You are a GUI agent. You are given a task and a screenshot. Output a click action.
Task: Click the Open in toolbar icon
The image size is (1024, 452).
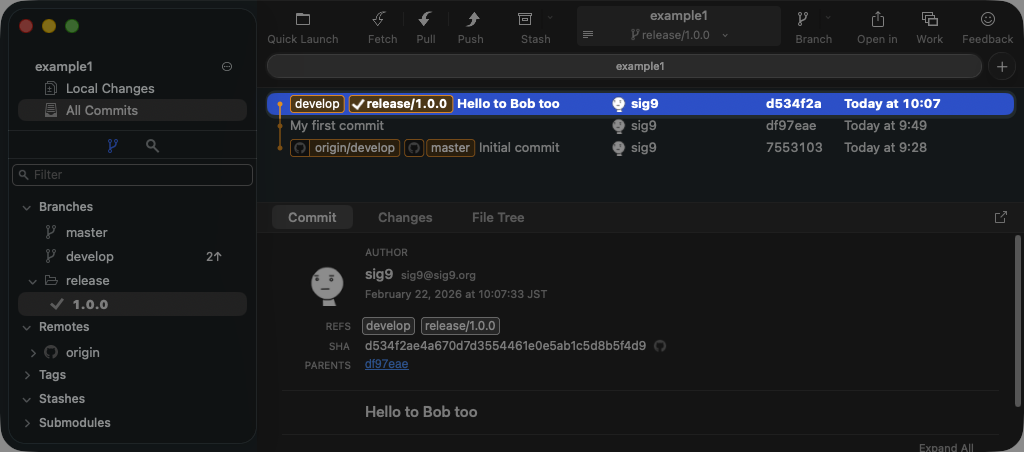point(877,20)
